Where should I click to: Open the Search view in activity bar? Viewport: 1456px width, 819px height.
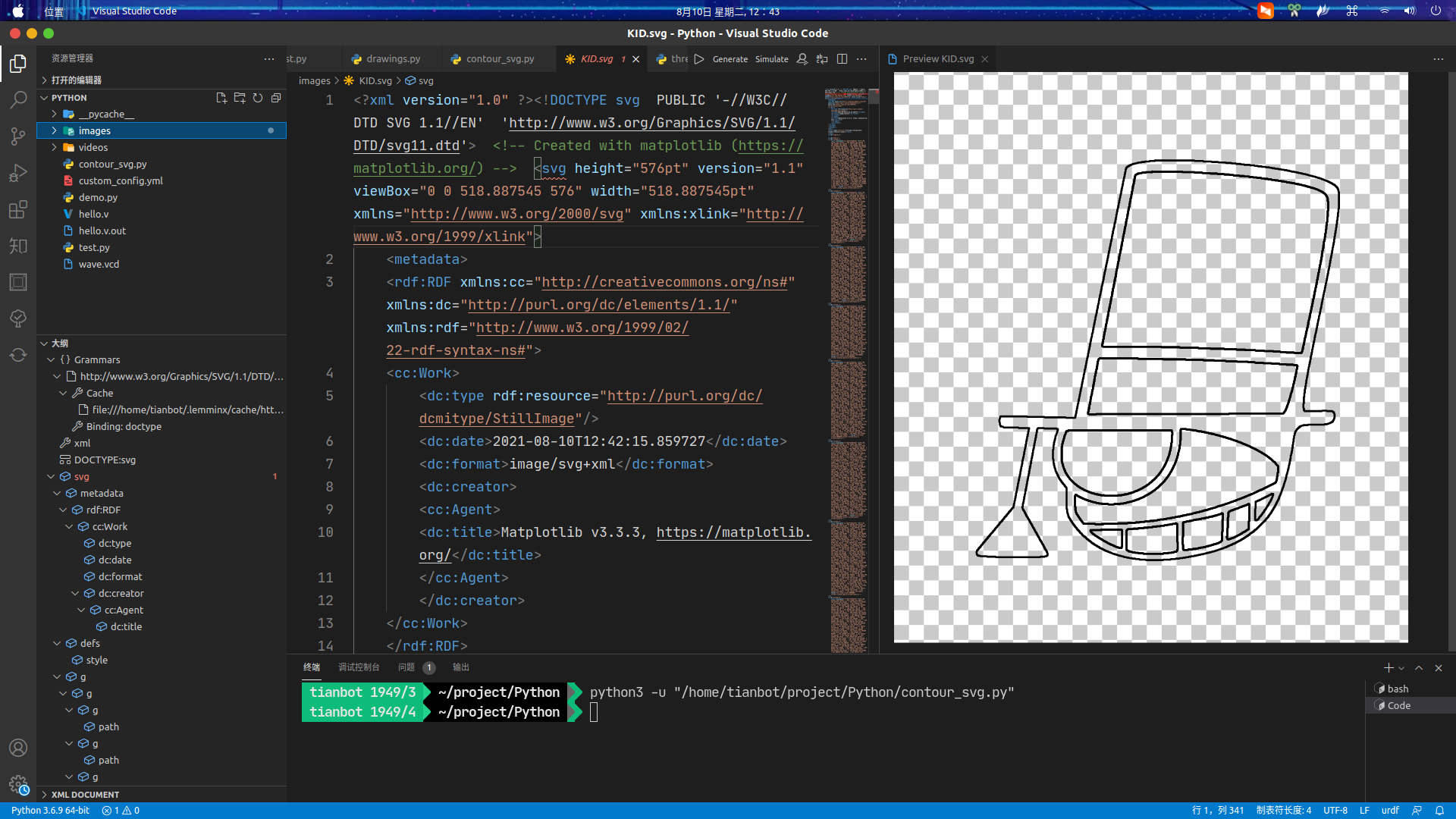(18, 99)
